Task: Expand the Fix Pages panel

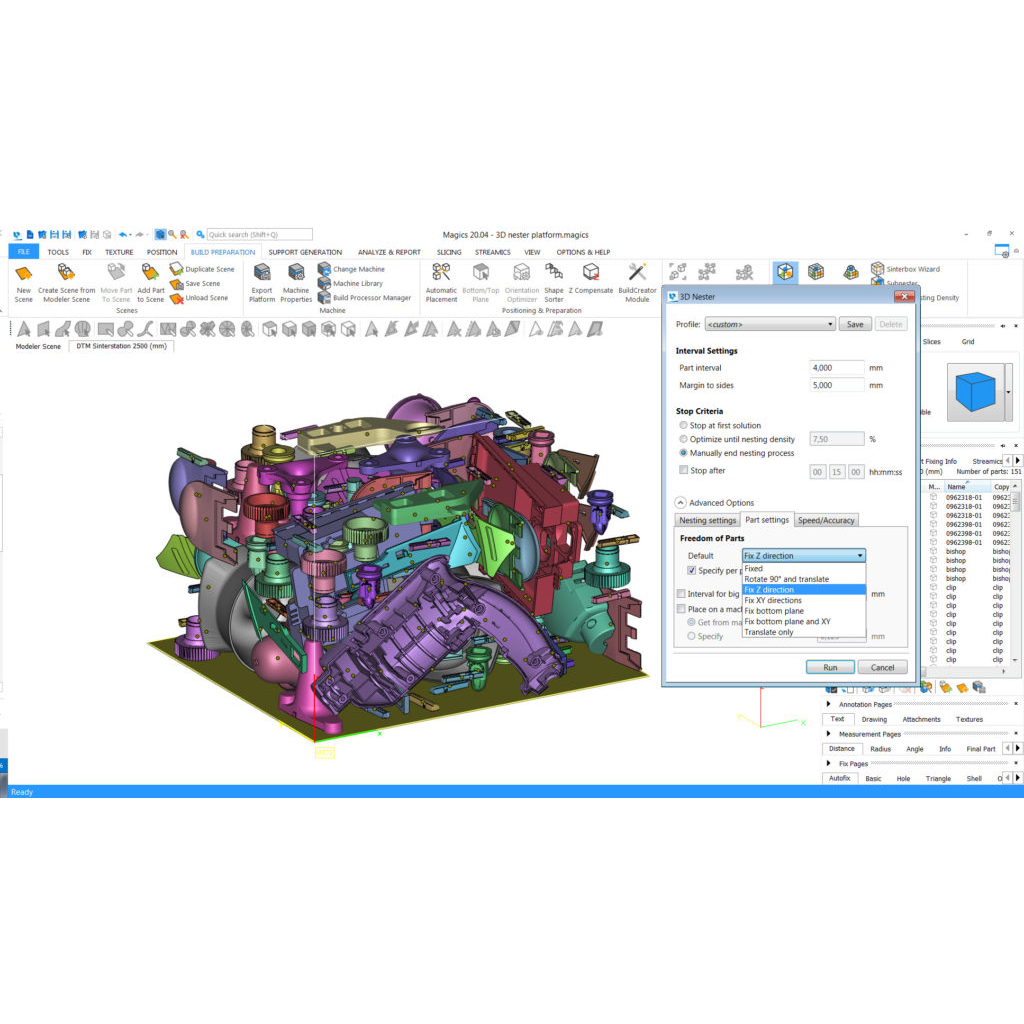Action: point(829,763)
